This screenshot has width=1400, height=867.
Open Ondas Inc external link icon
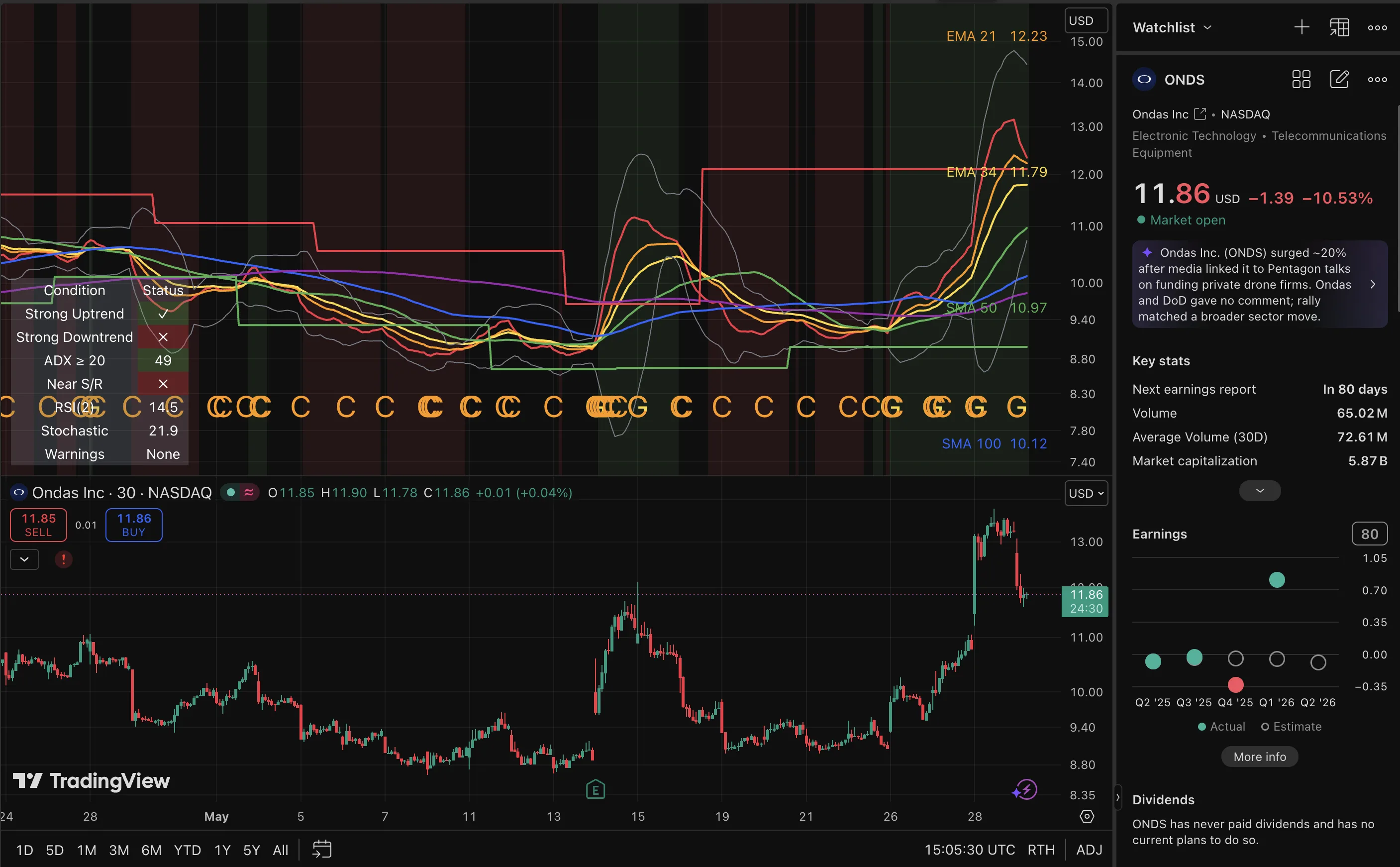point(1200,113)
